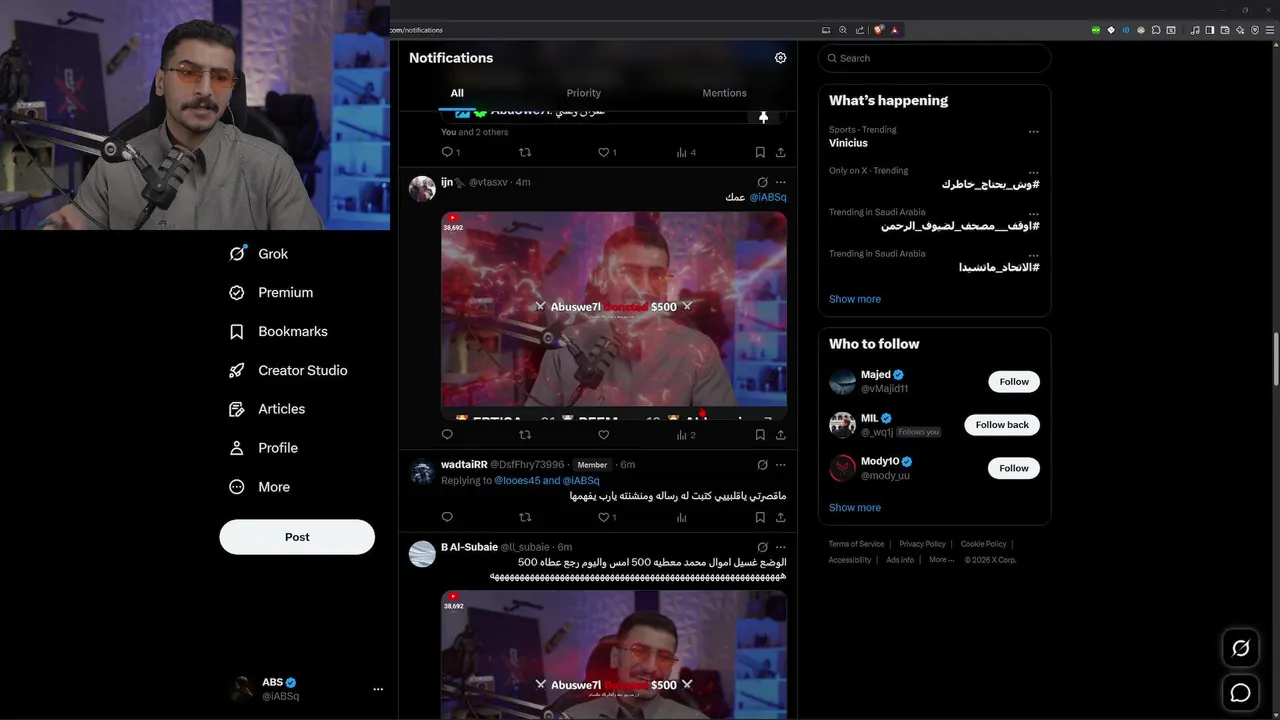Switch to Mentions notifications tab
Screen dimensions: 1280x720
tap(724, 93)
